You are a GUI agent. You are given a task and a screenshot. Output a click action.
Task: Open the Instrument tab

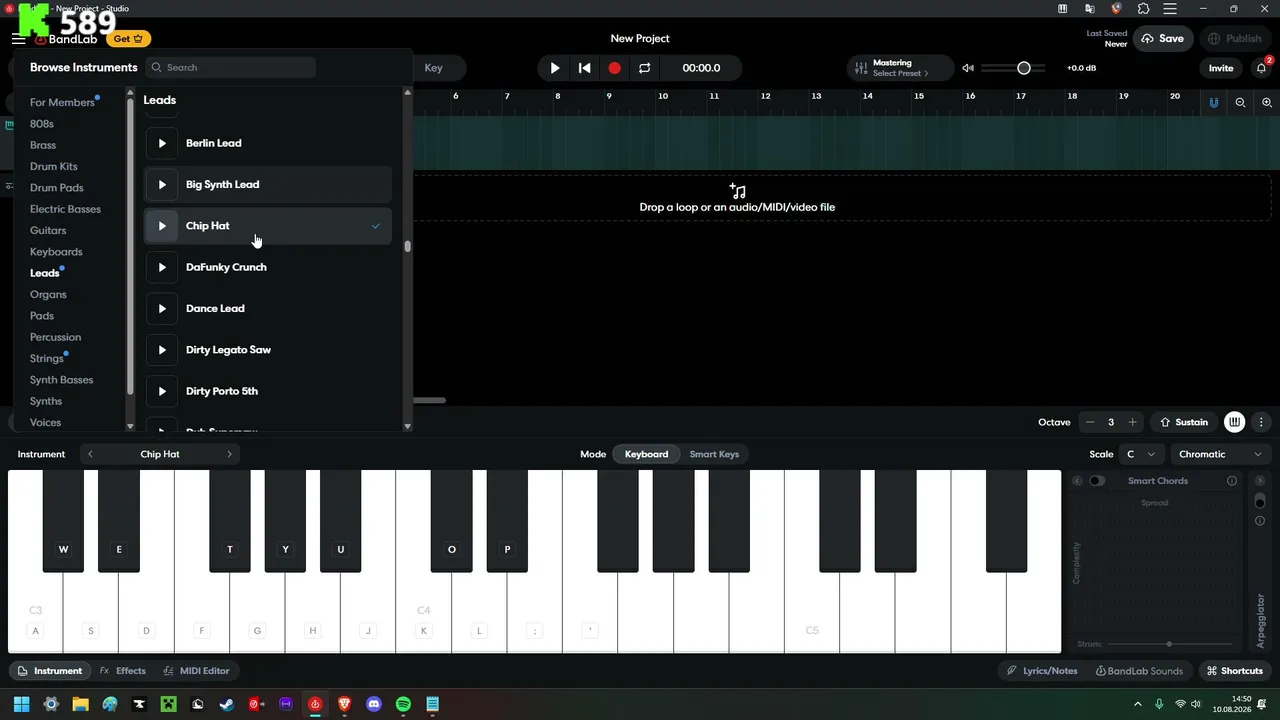point(49,671)
